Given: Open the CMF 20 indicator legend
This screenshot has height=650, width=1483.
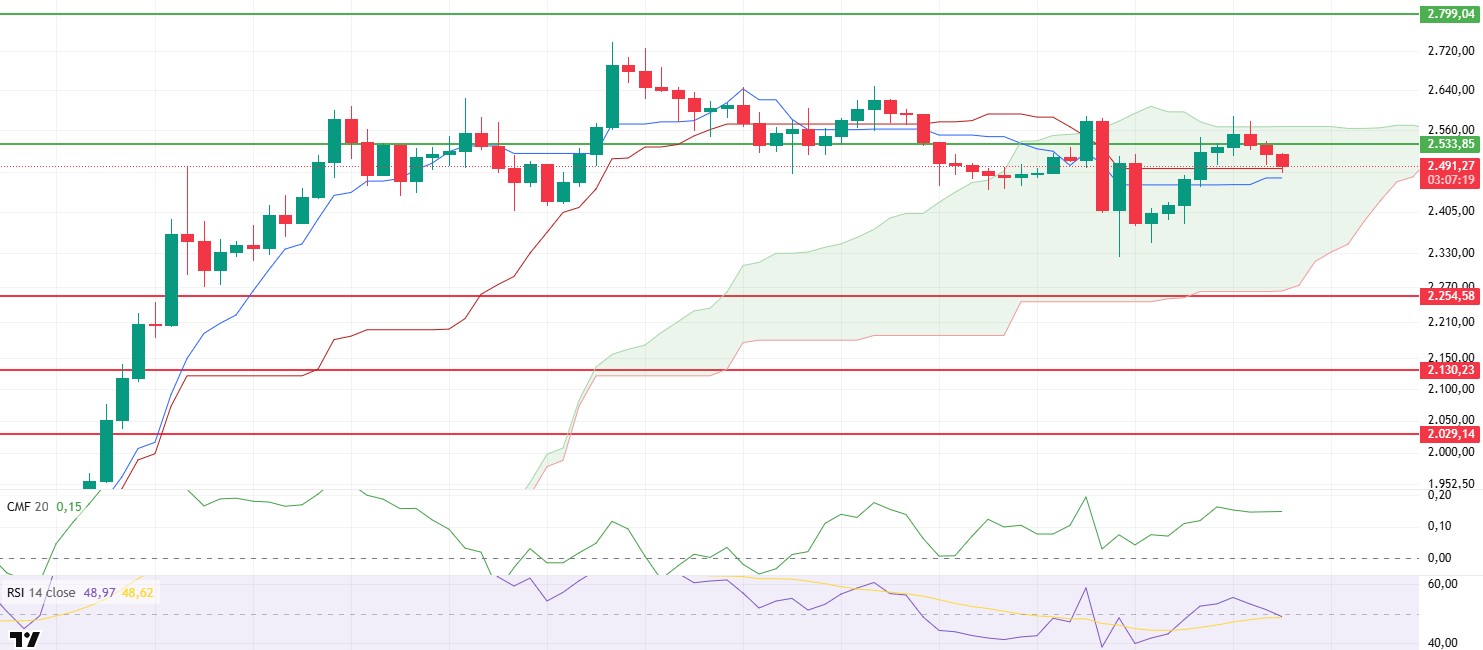Looking at the screenshot, I should tap(27, 507).
